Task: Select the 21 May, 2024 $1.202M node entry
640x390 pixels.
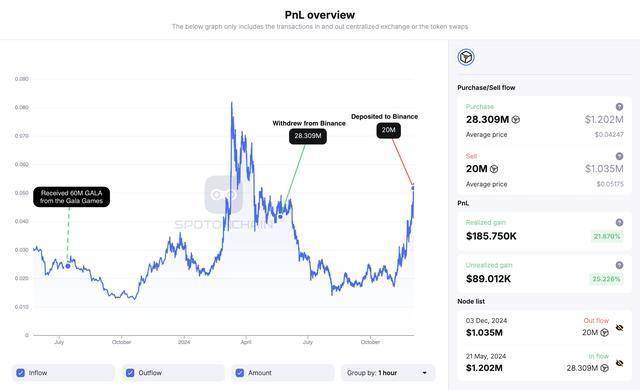Action: pos(545,363)
